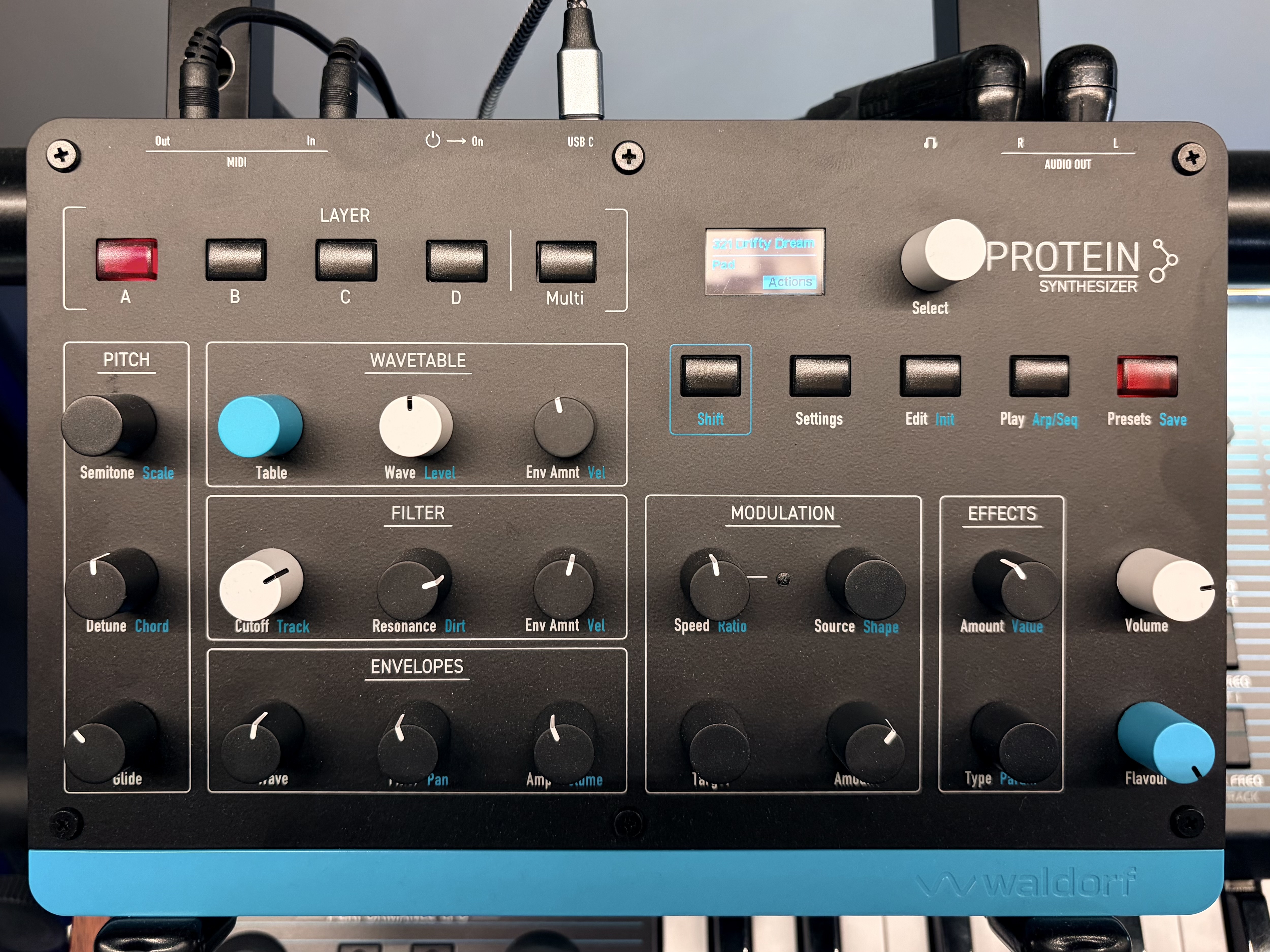The image size is (1270, 952).
Task: Switch to layer C
Action: [346, 260]
